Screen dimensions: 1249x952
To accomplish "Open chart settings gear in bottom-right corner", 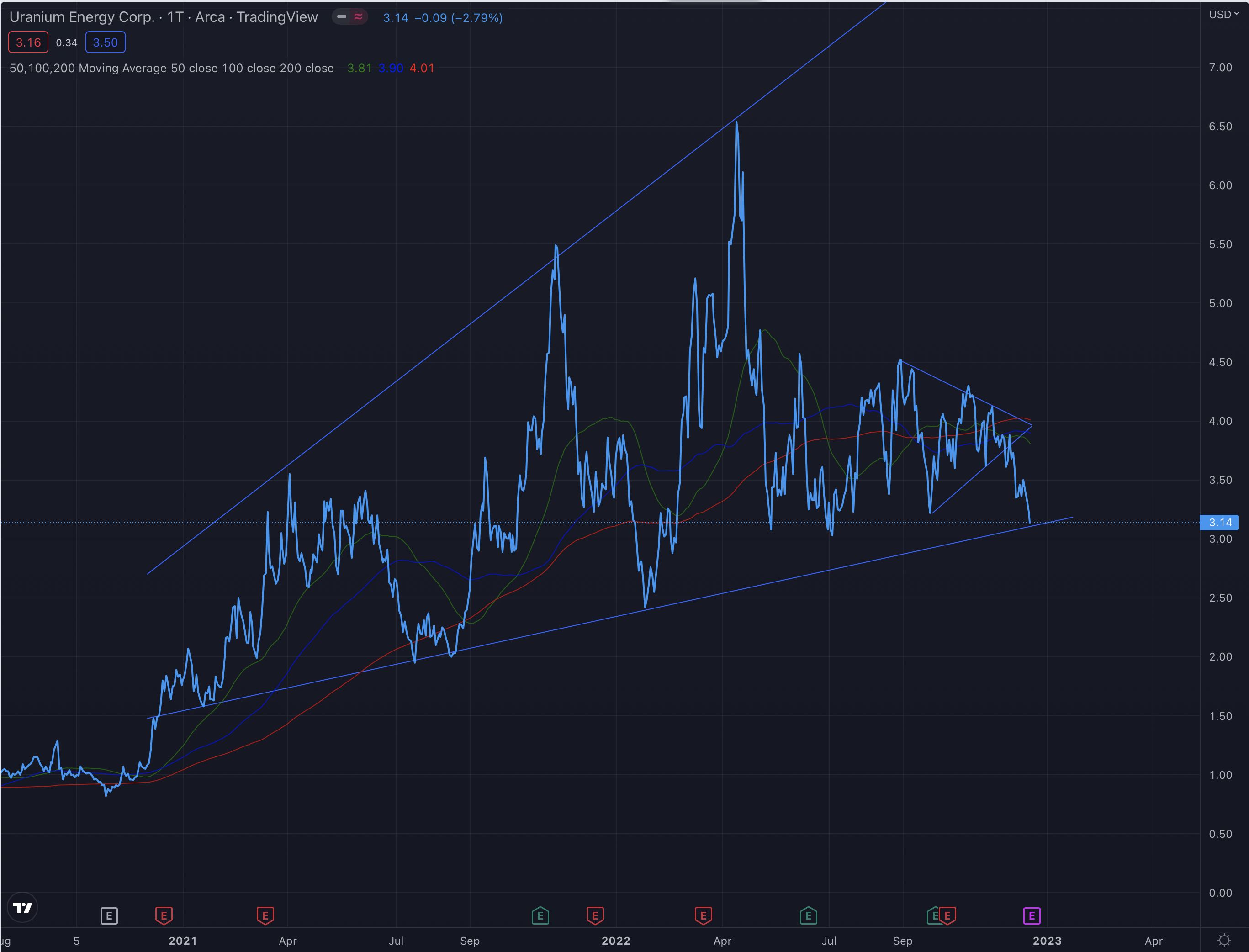I will [1224, 940].
